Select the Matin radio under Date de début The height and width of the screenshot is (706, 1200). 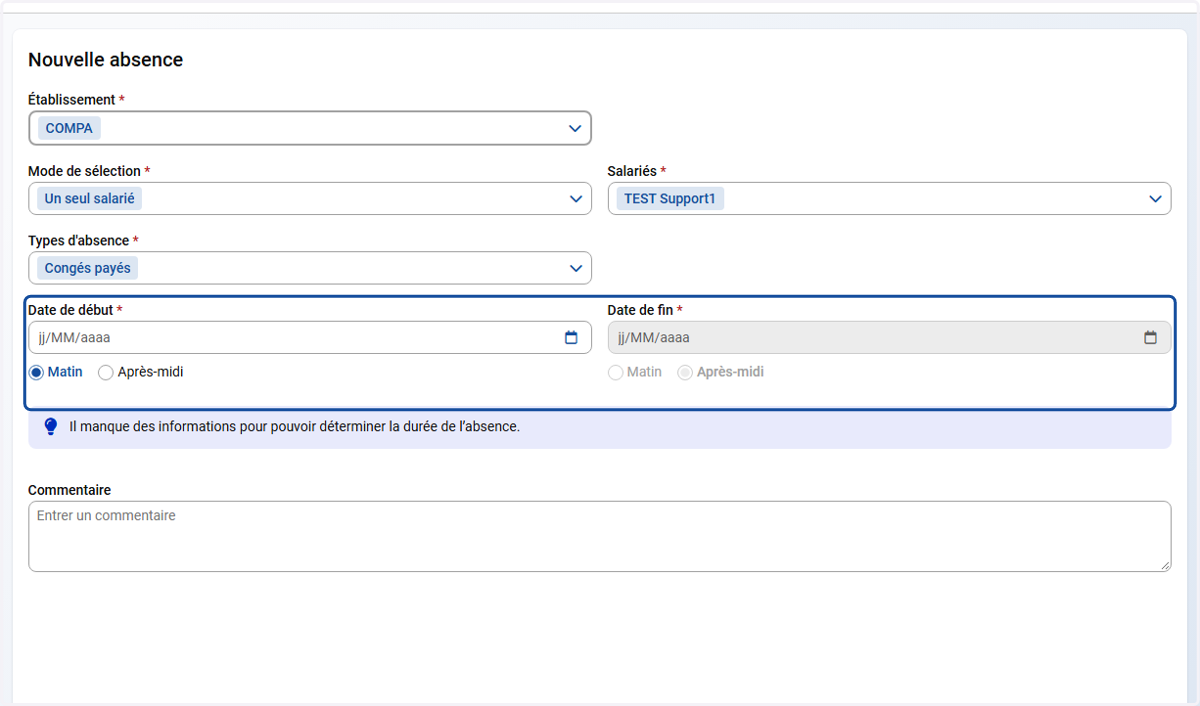click(x=36, y=372)
